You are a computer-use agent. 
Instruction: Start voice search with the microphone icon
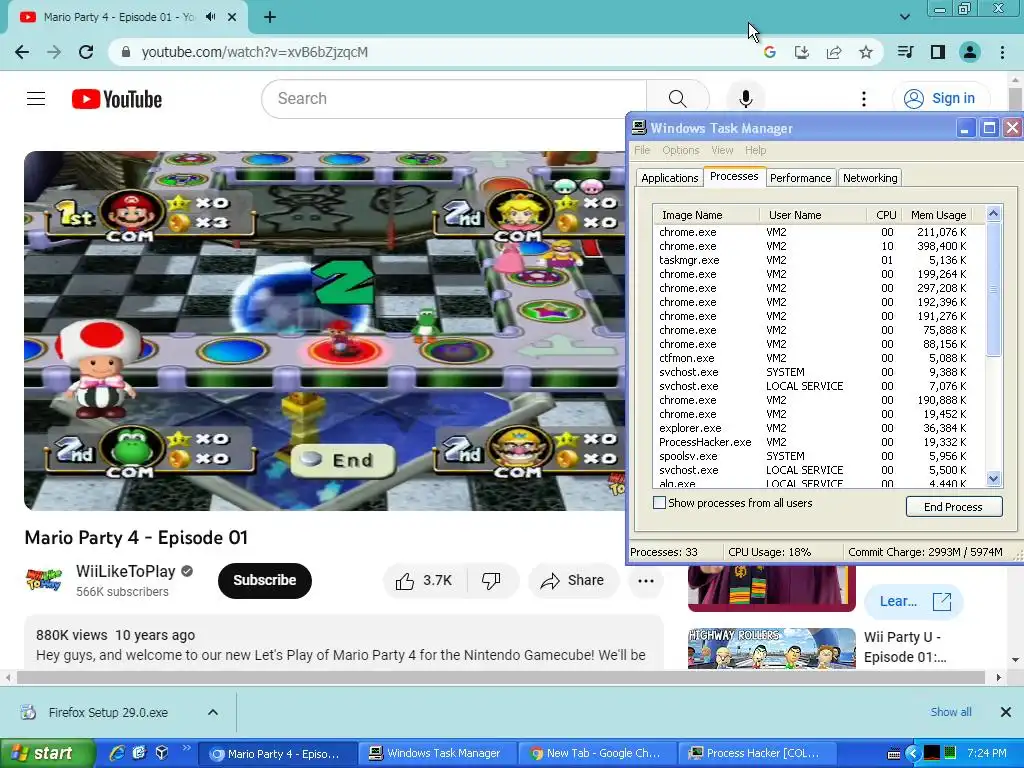point(745,99)
